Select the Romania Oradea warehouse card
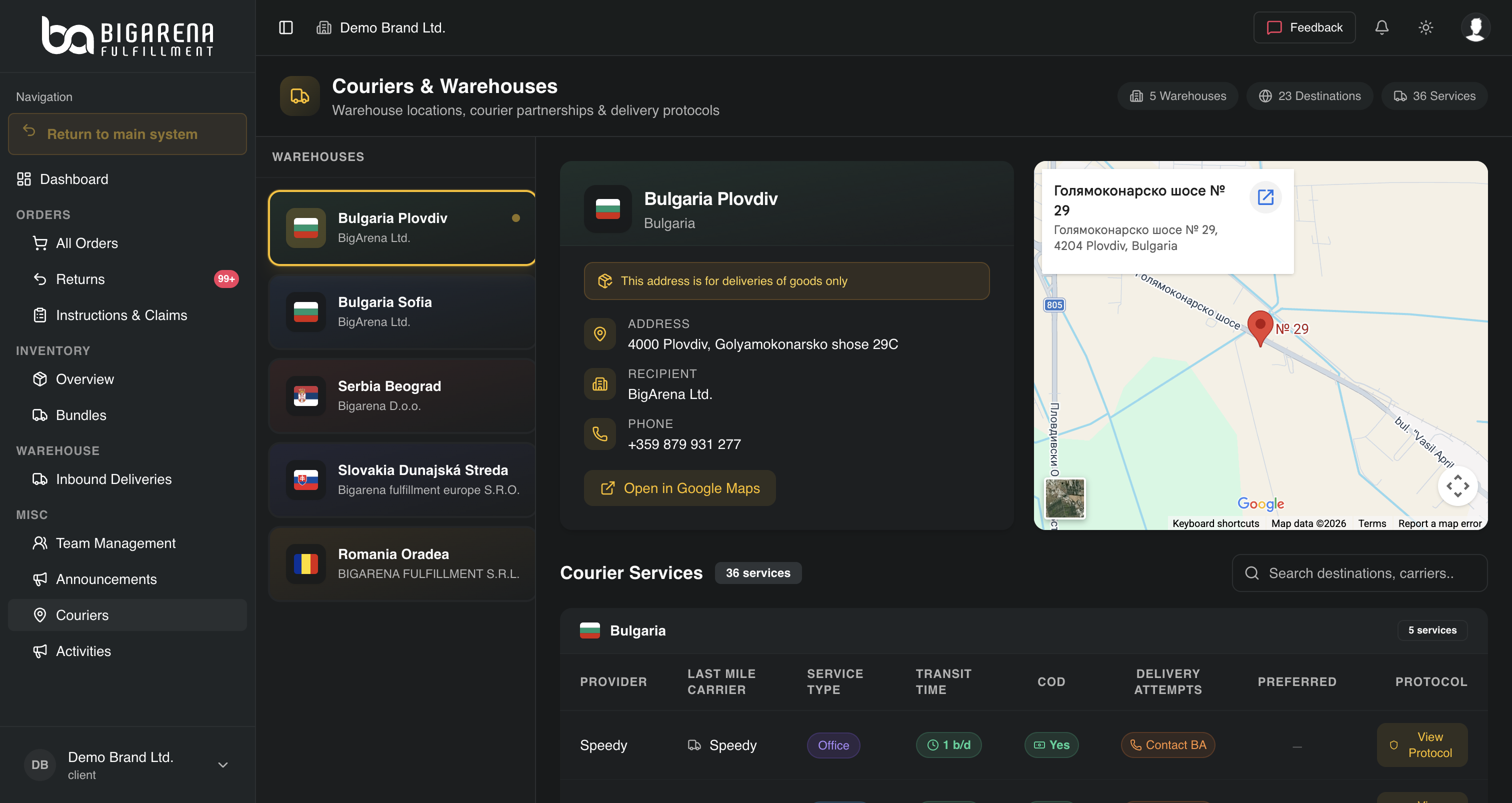 (x=402, y=563)
